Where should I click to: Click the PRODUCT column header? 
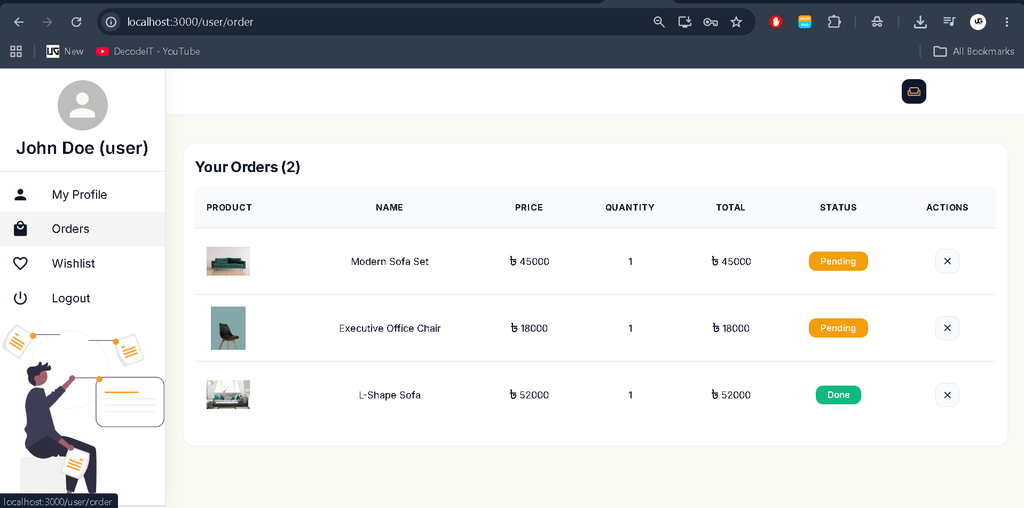(x=229, y=208)
